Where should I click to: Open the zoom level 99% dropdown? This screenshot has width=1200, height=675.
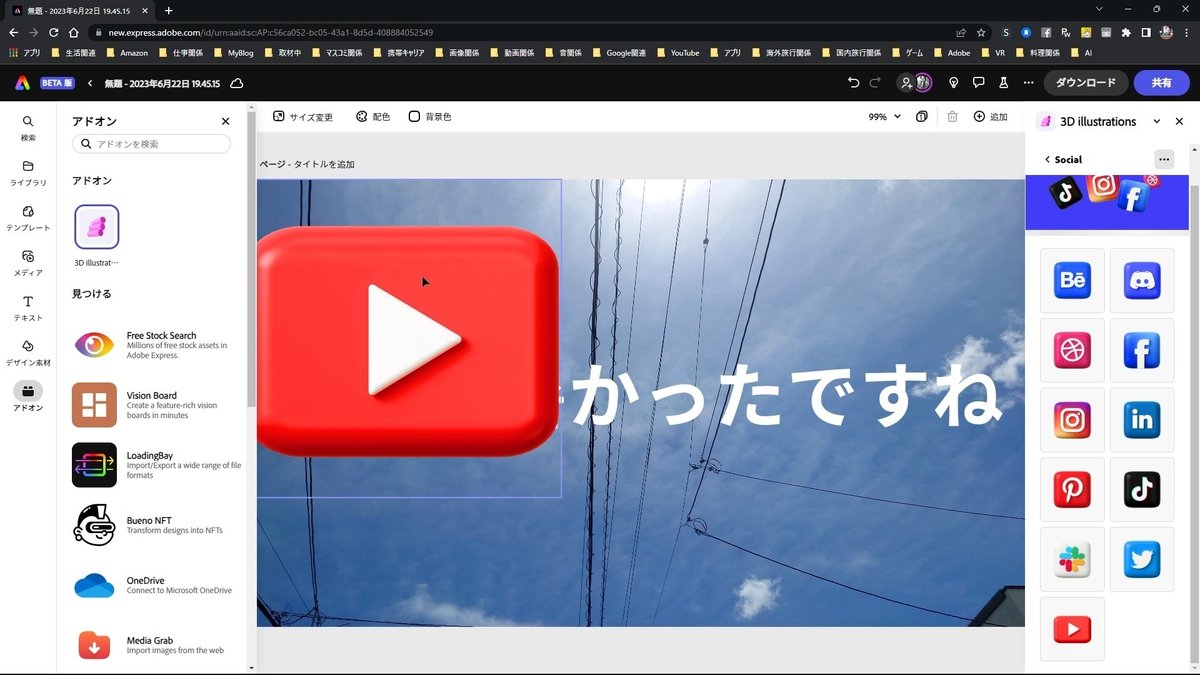click(x=884, y=117)
